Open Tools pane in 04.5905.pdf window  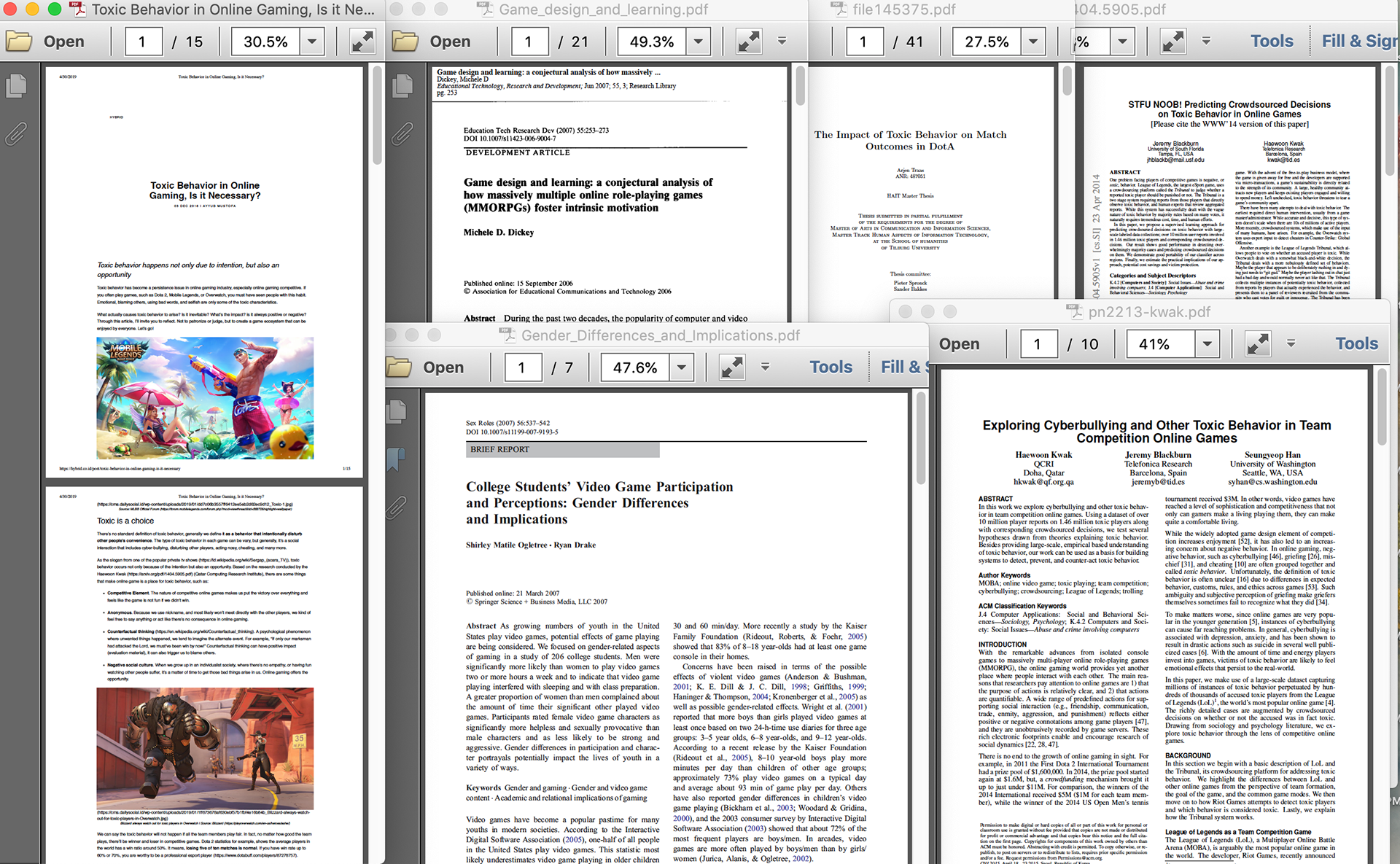[x=1272, y=42]
